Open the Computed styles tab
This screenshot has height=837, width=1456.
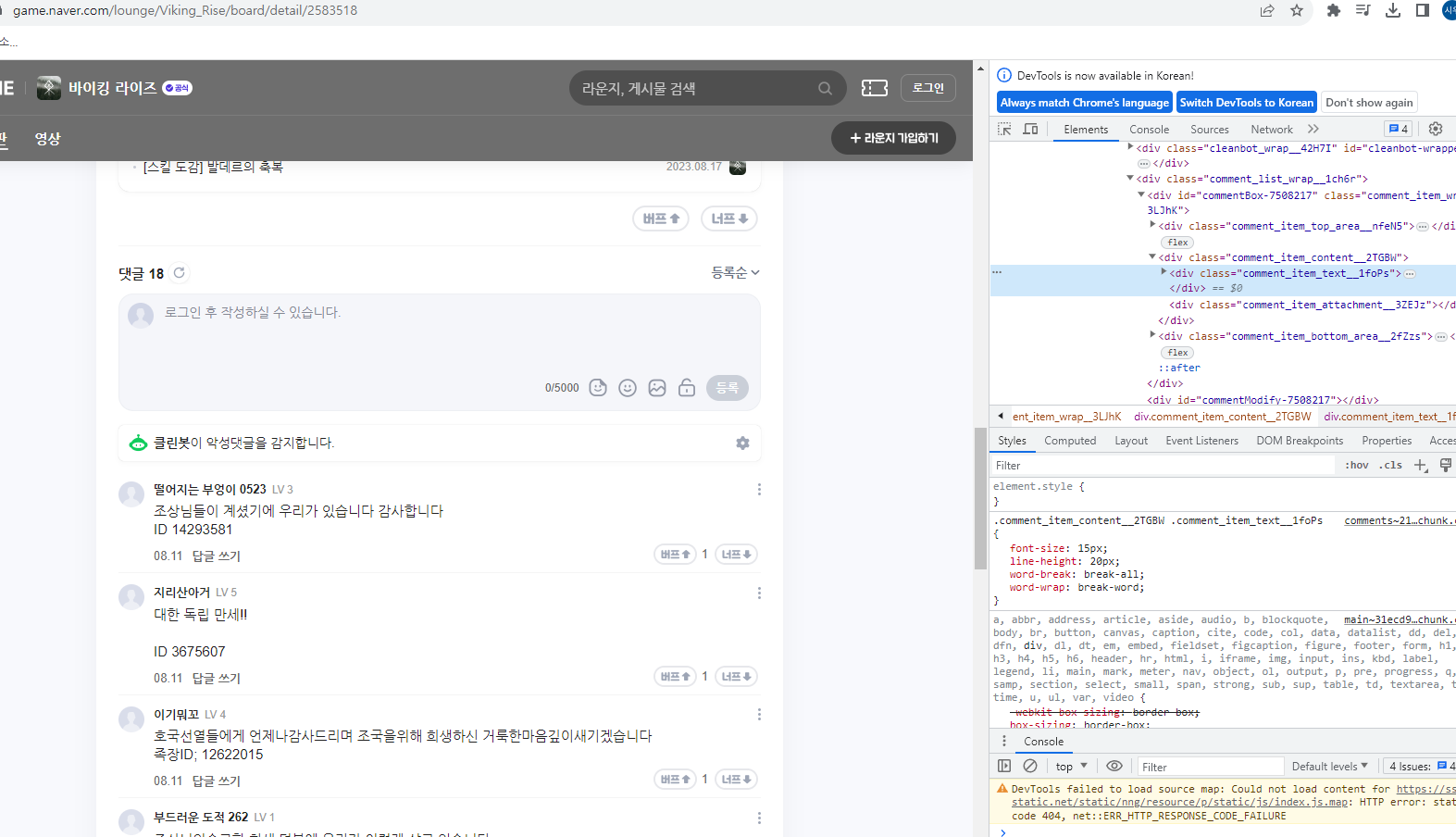click(x=1070, y=441)
